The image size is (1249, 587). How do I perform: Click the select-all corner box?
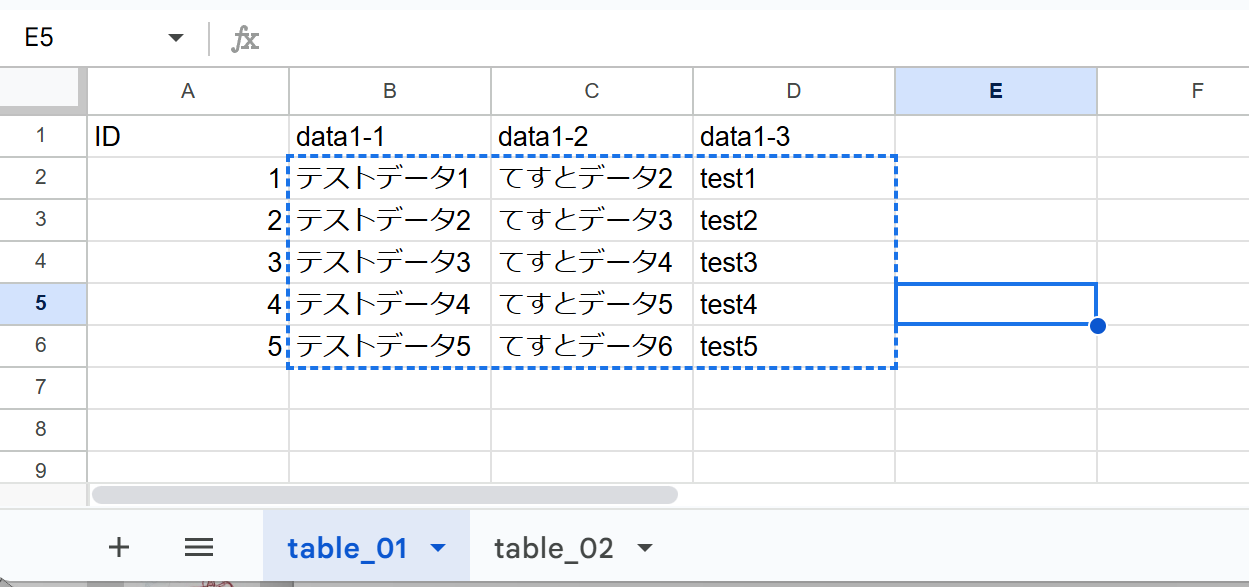click(41, 91)
